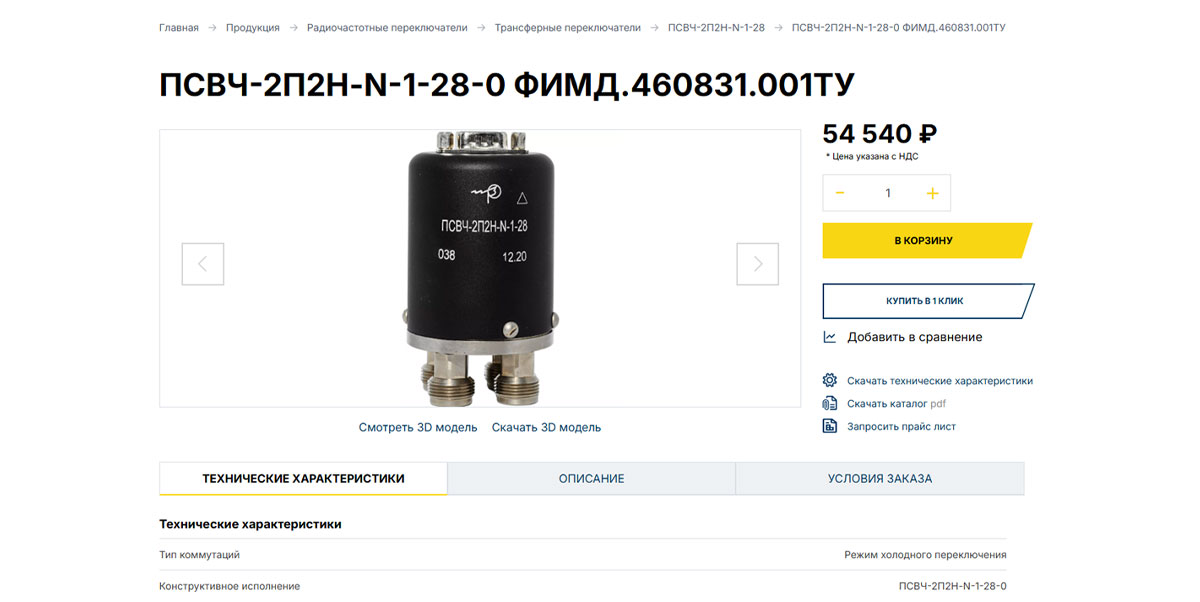The image size is (1200, 602).
Task: Show the next product image arrow
Action: pyautogui.click(x=758, y=264)
